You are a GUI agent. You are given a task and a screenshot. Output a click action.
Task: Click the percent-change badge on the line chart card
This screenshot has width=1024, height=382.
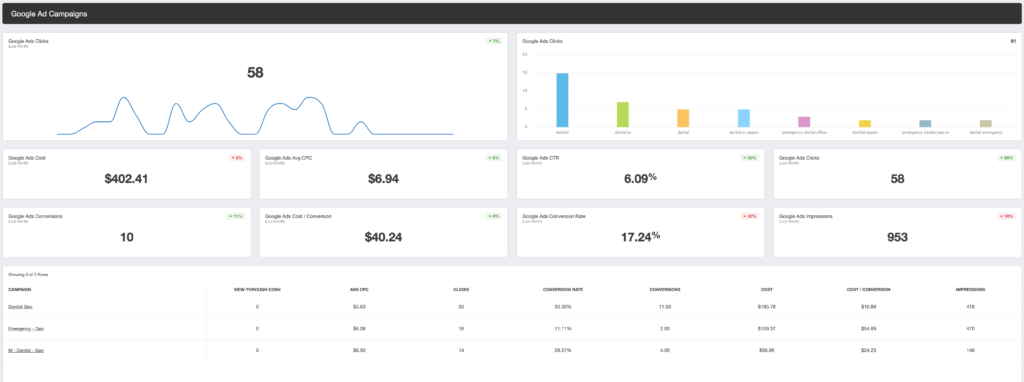[494, 40]
